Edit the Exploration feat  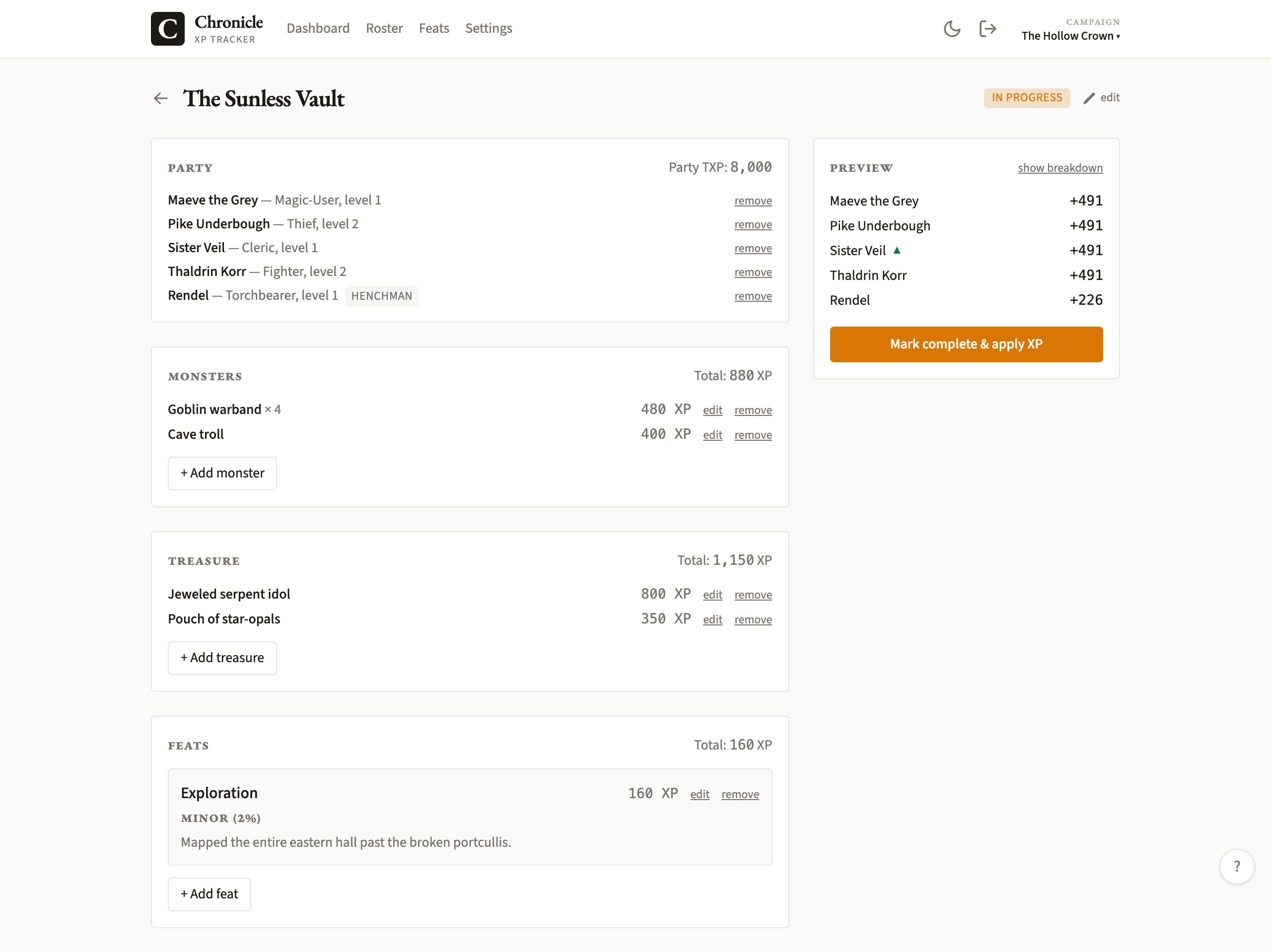pyautogui.click(x=699, y=794)
